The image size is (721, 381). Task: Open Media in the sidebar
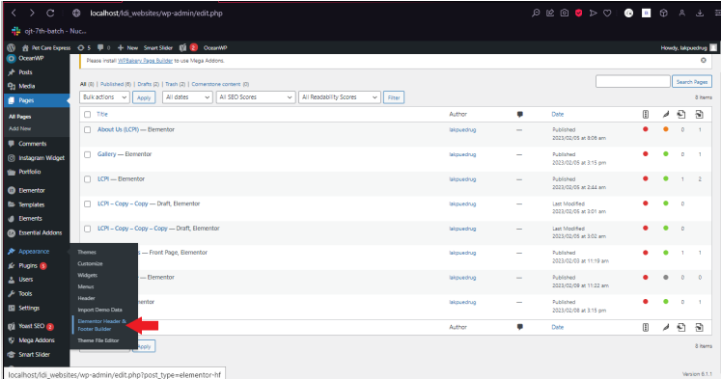pyautogui.click(x=27, y=86)
